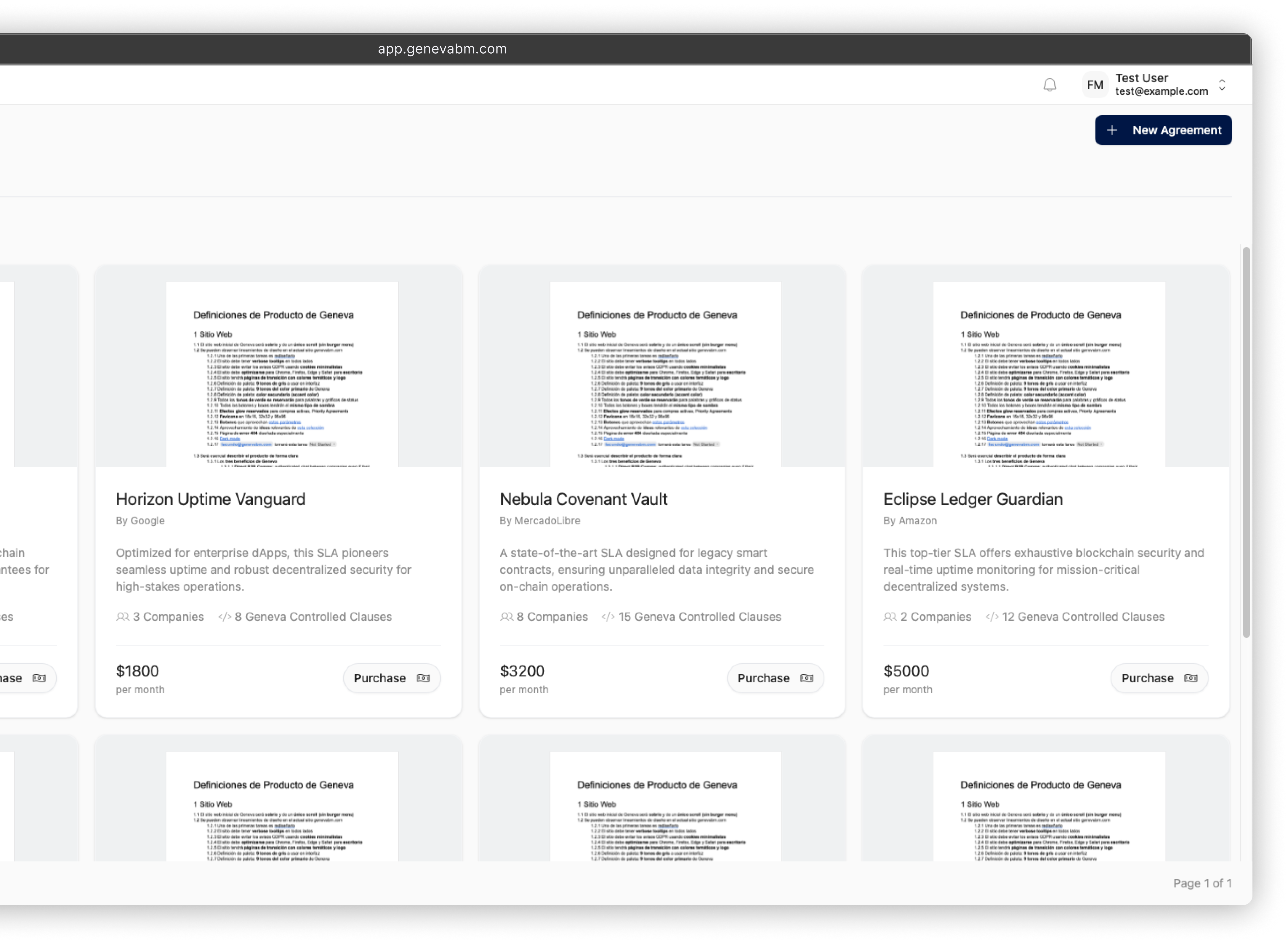1288x943 pixels.
Task: Click the plus icon in New Agreement
Action: (x=1111, y=130)
